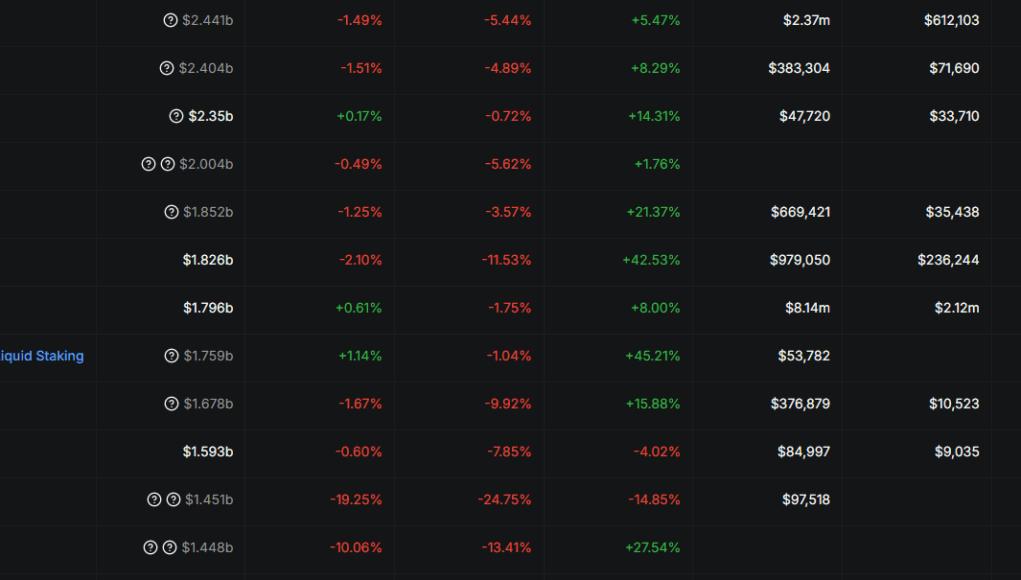1021x580 pixels.
Task: Click the question icon directly adjacent to $2.004b
Action: [x=167, y=164]
